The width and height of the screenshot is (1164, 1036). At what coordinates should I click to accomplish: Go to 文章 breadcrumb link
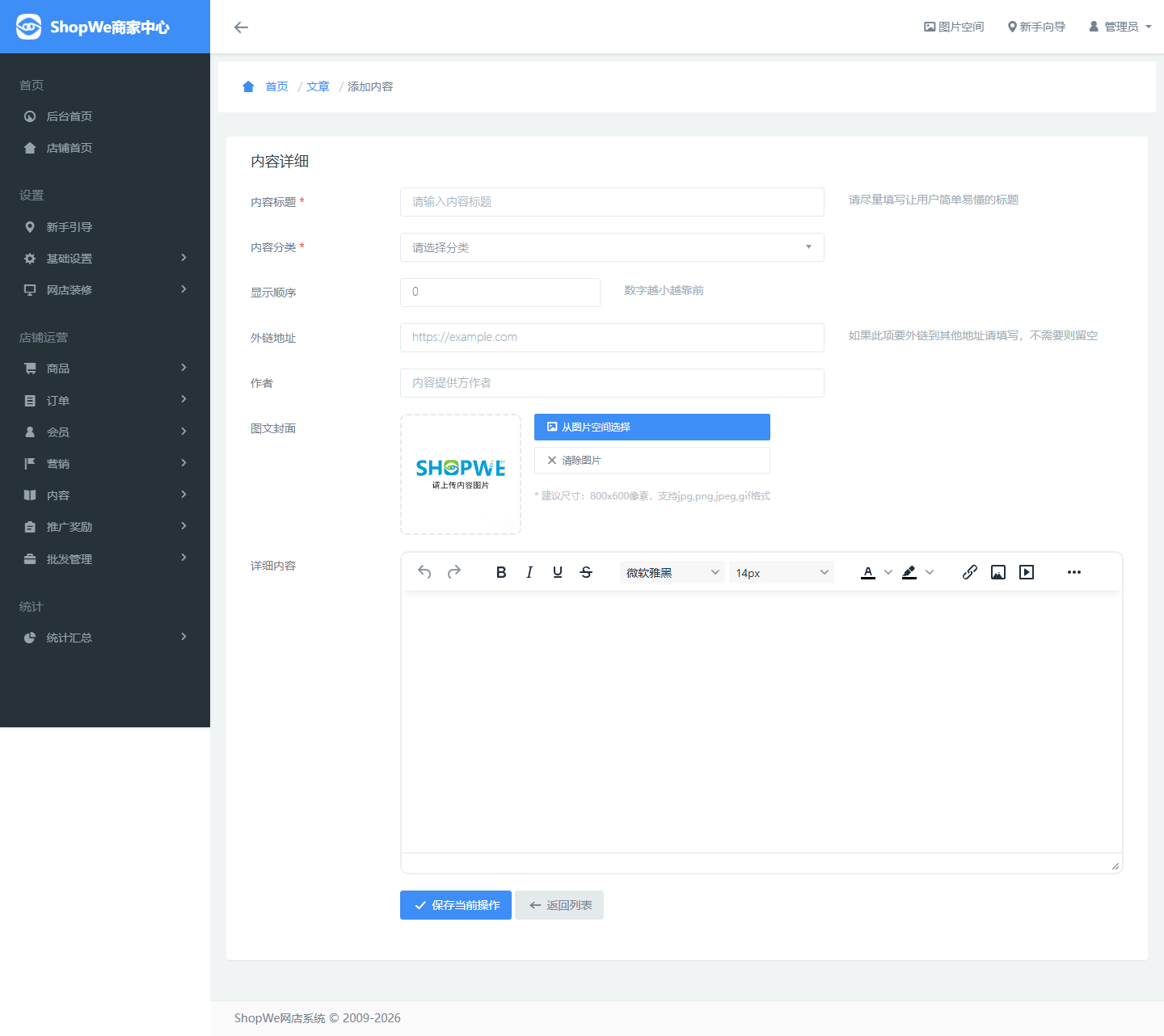click(318, 86)
